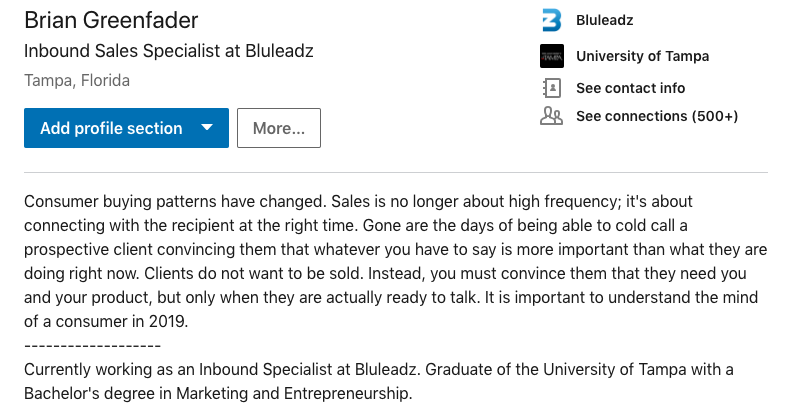
Task: Open See contact info
Action: 630,88
